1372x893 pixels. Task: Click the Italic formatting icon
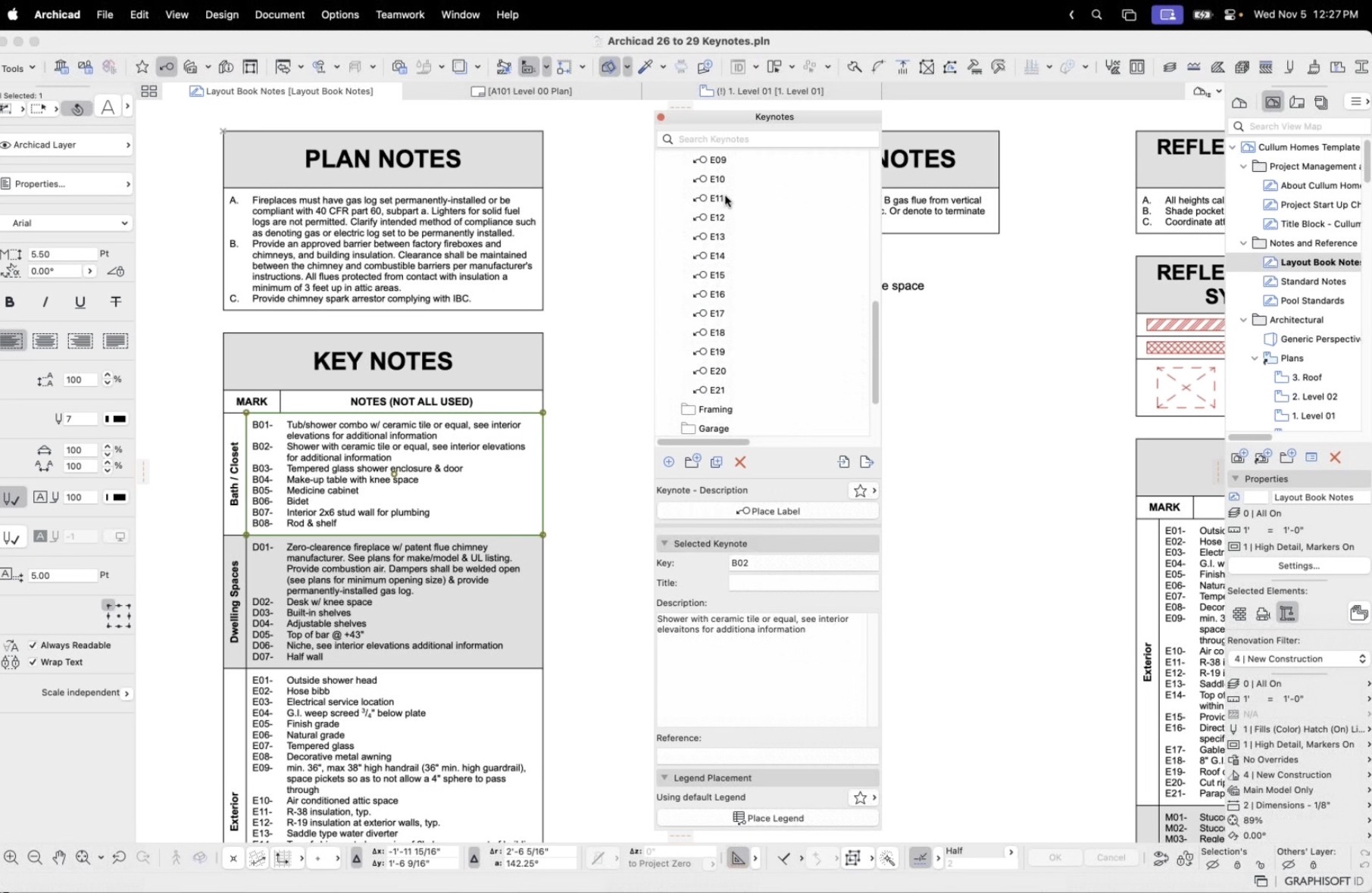45,302
